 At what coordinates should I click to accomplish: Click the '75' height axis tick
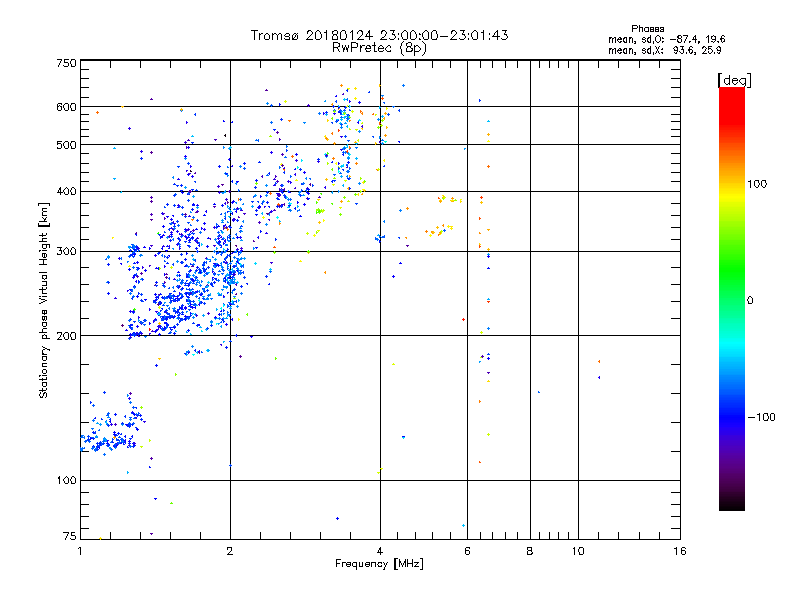pyautogui.click(x=70, y=536)
